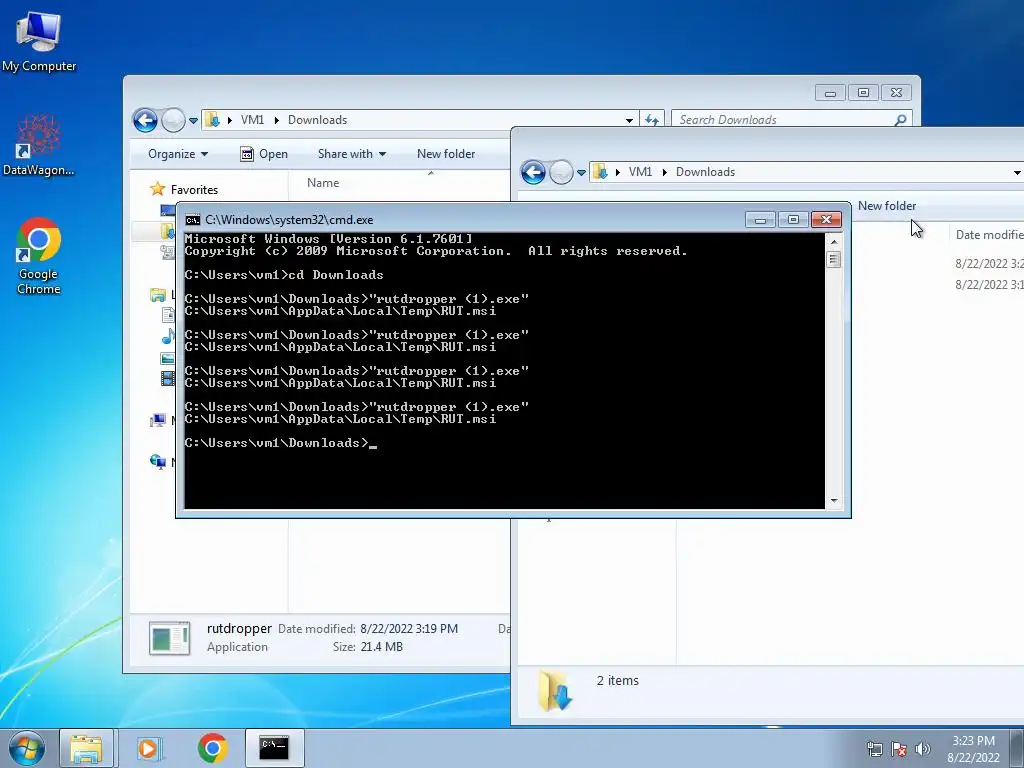Click the Windows Start button
This screenshot has height=768, width=1024.
(26, 748)
